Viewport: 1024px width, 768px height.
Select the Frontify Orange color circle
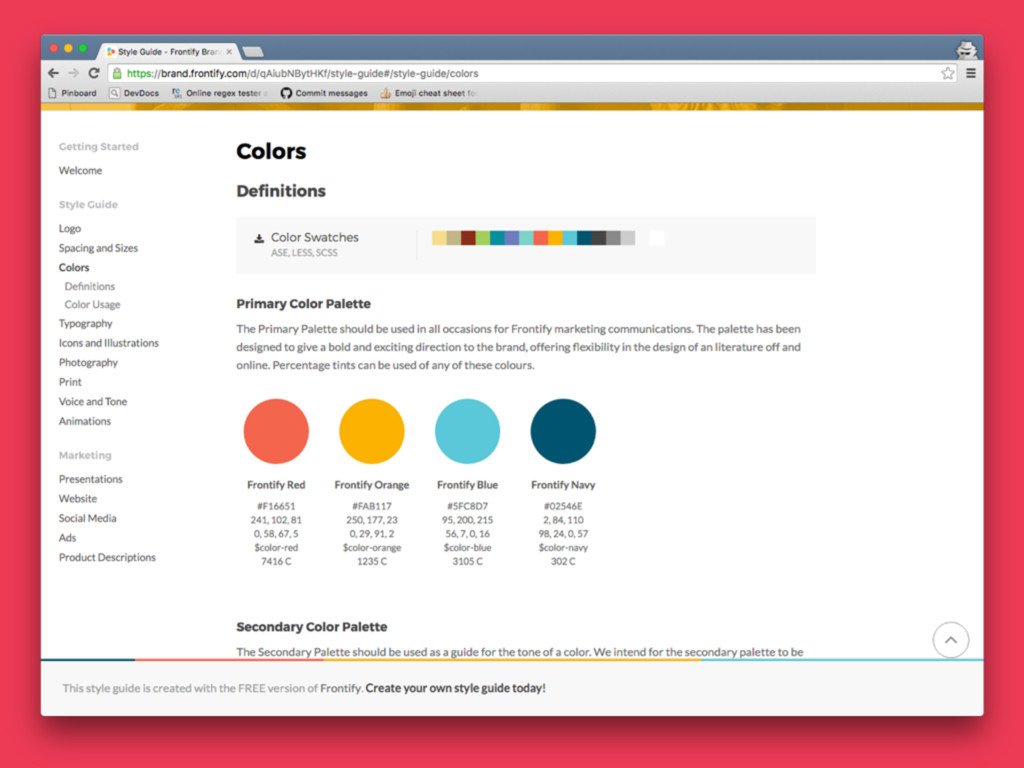[x=372, y=431]
